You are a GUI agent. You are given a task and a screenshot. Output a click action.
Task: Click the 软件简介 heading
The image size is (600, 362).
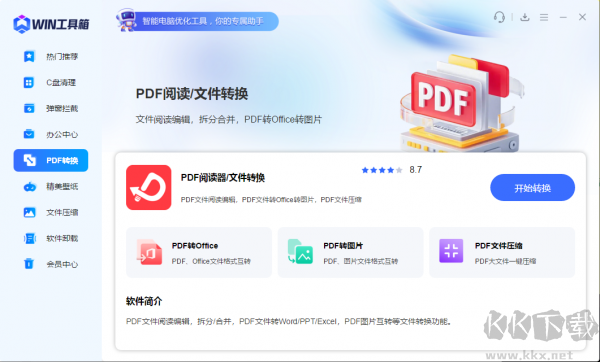click(144, 301)
